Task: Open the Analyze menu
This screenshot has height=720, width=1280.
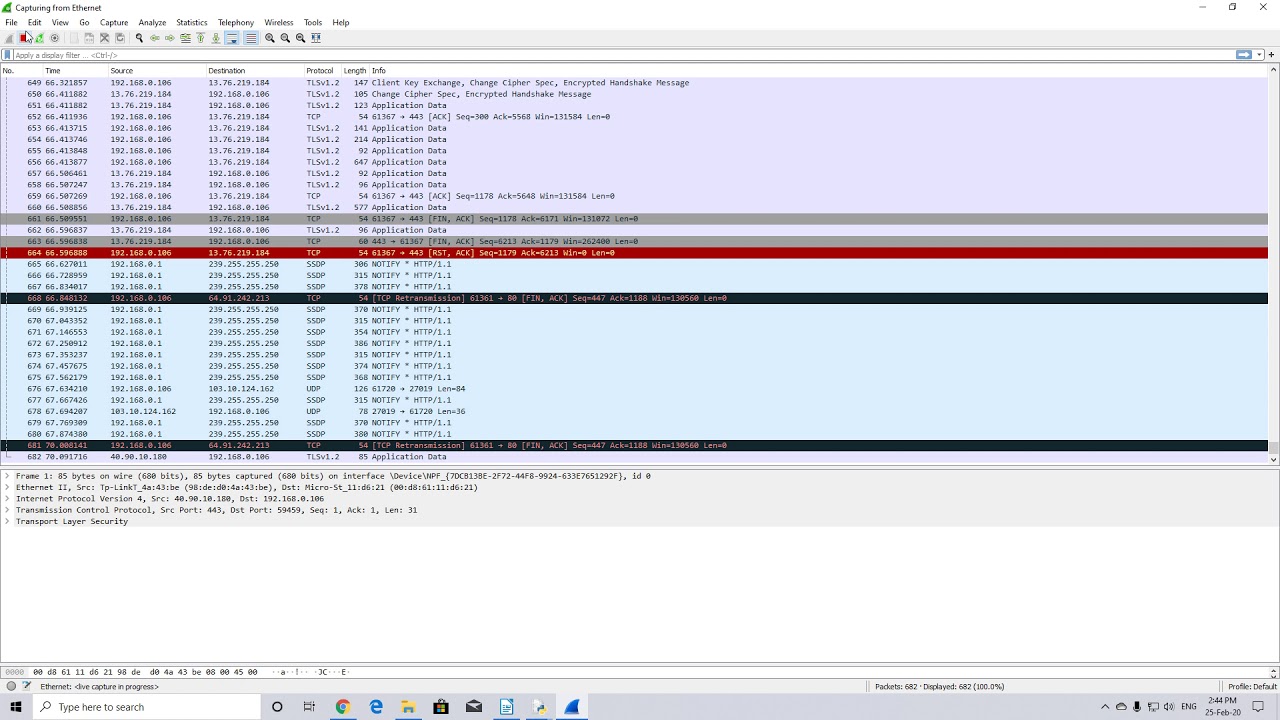Action: point(152,22)
